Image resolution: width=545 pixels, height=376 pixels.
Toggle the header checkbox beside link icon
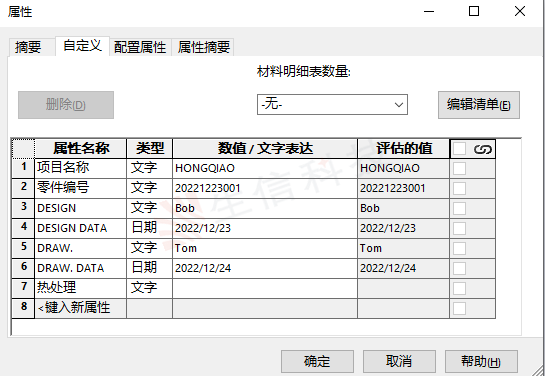[459, 149]
